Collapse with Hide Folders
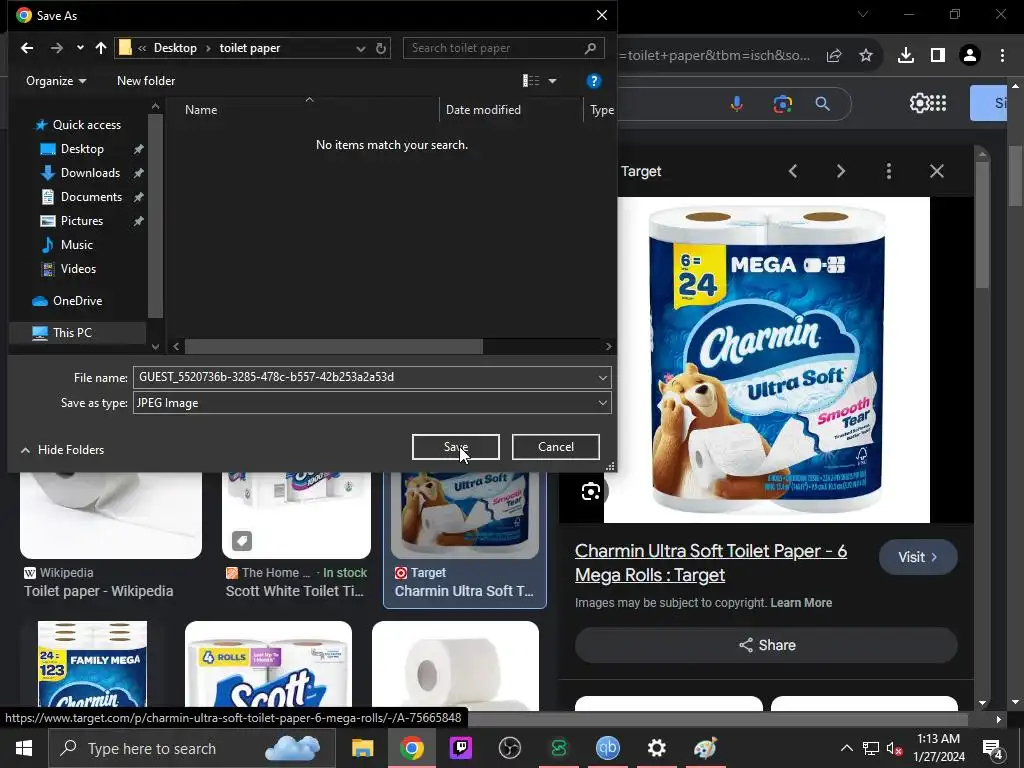 [63, 450]
